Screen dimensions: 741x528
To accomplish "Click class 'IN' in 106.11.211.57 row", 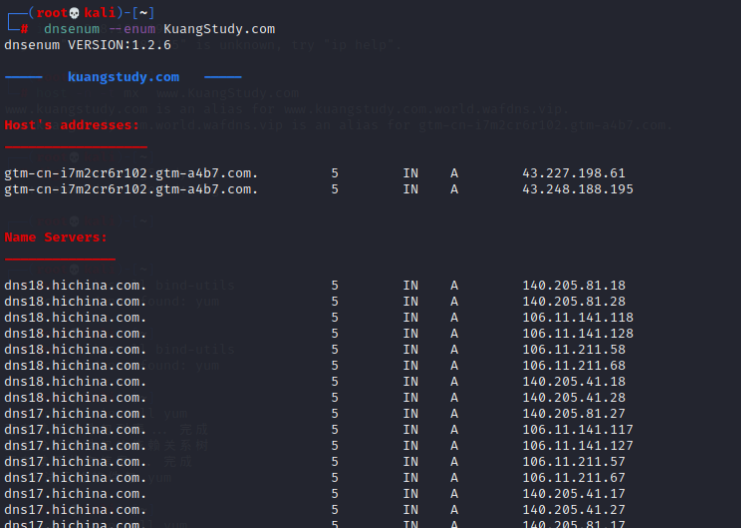I will coord(411,462).
